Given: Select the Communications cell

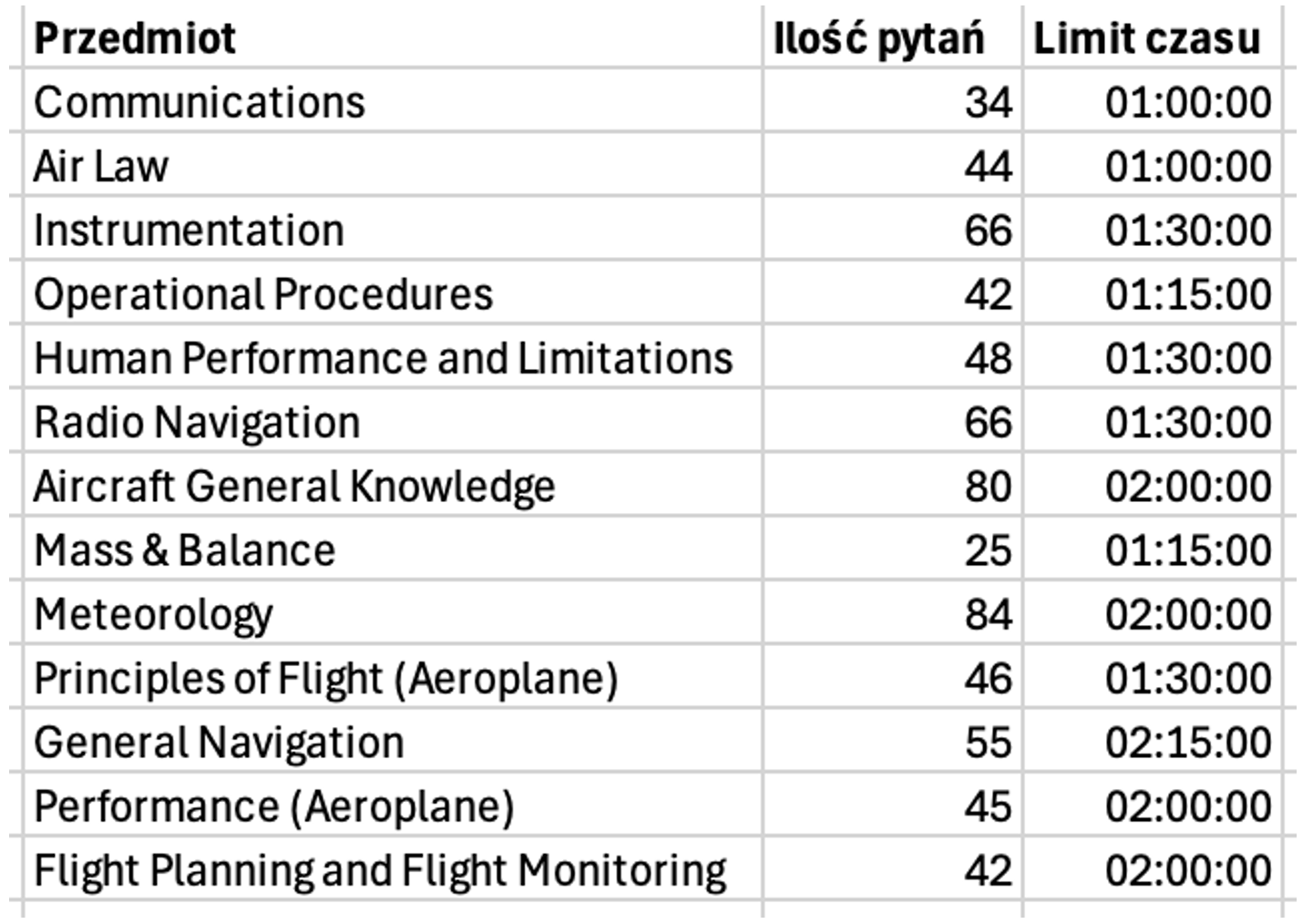Looking at the screenshot, I should point(393,100).
